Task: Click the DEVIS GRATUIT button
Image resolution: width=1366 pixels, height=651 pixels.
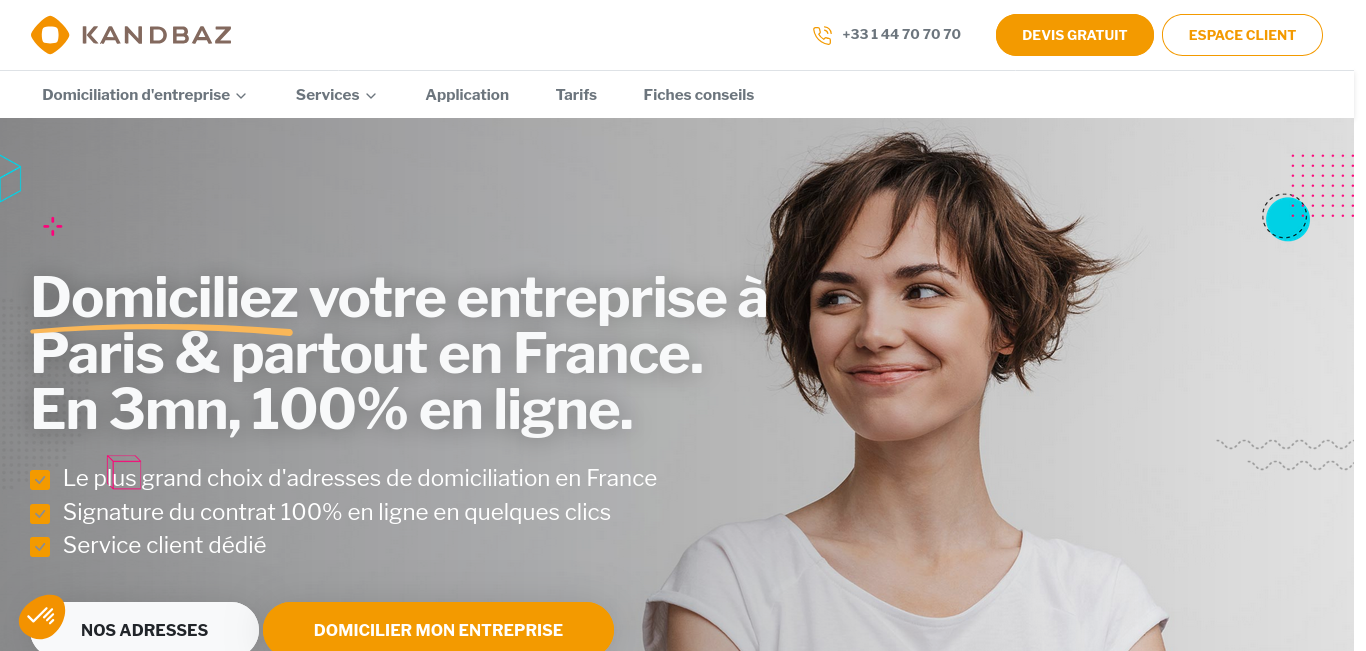Action: click(x=1075, y=35)
